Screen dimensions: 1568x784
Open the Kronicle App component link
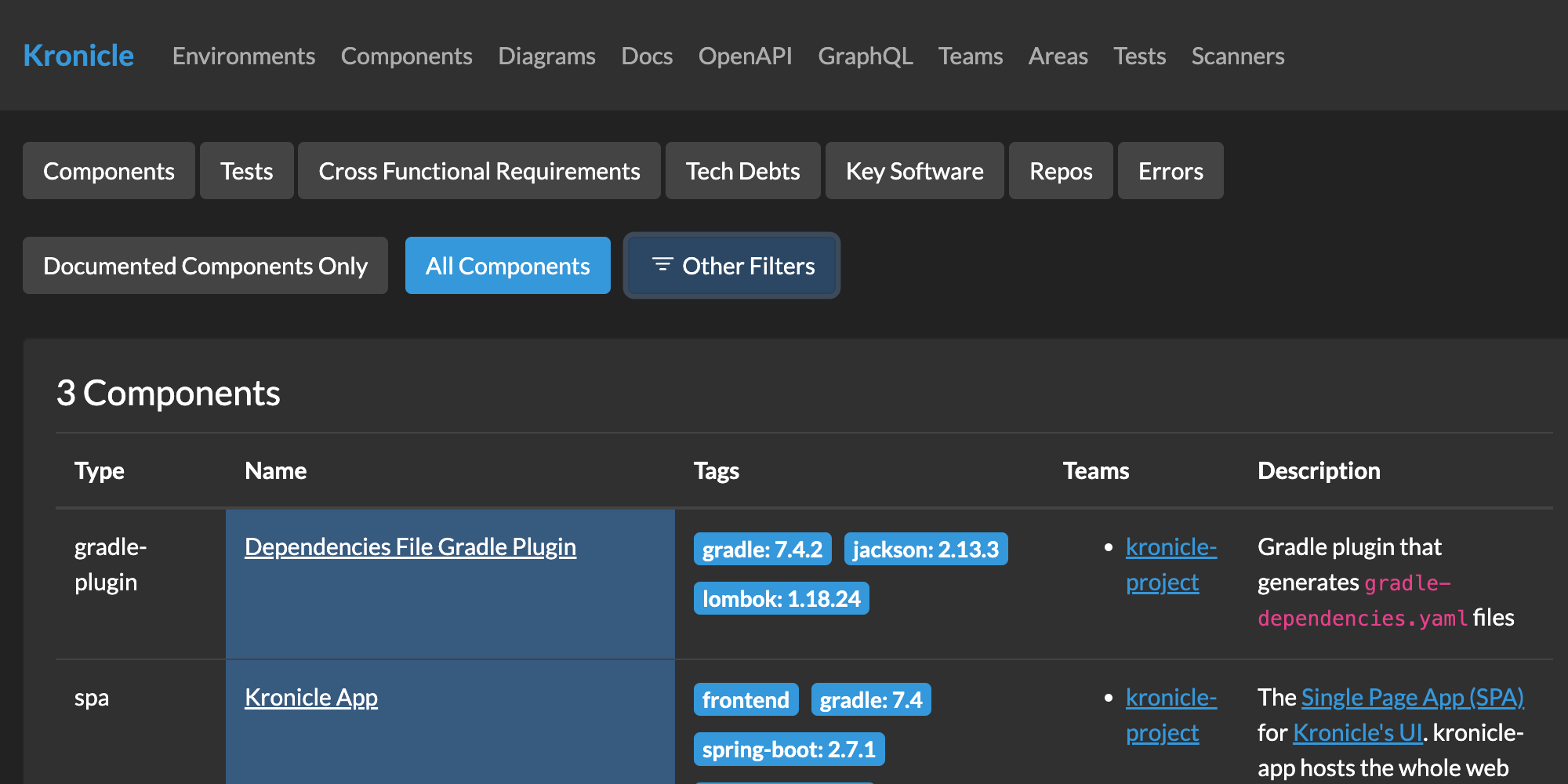(x=310, y=697)
